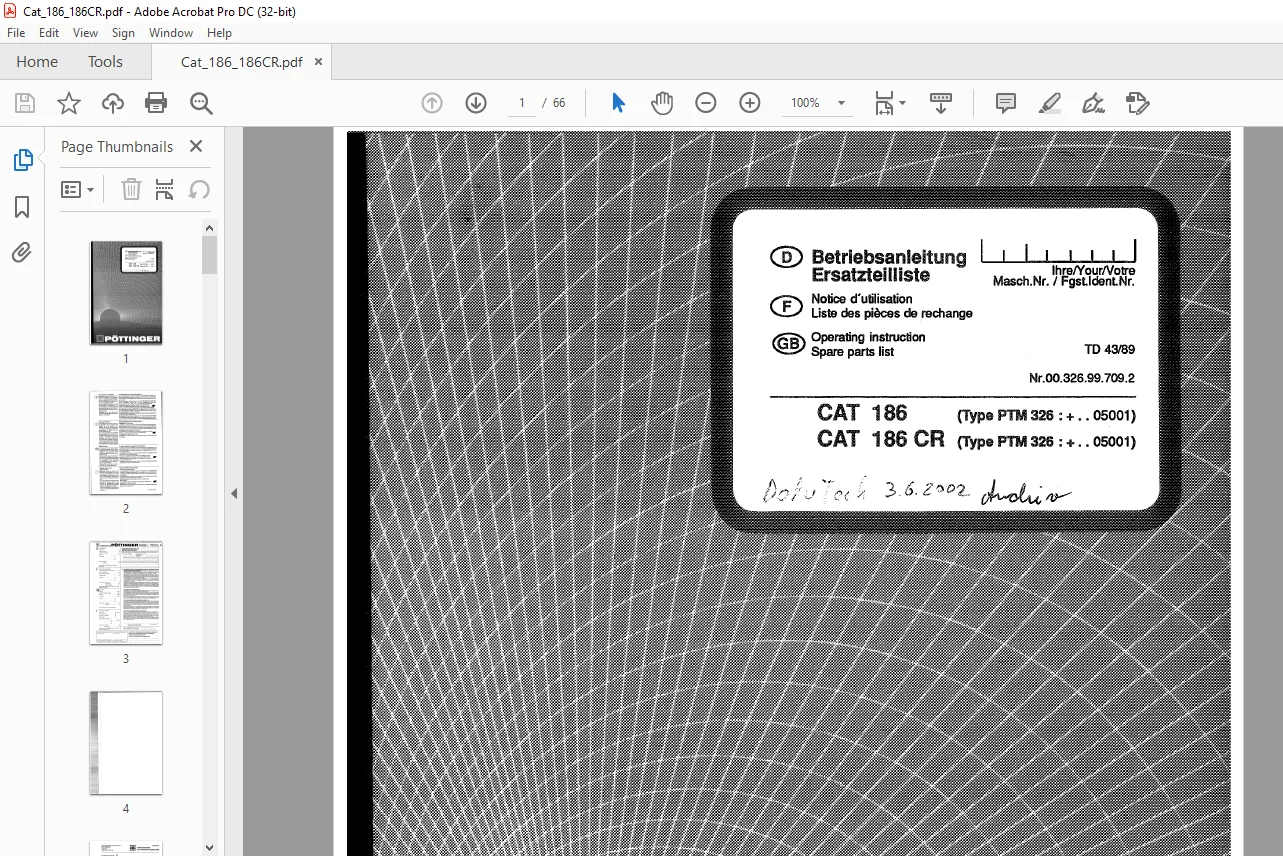
Task: Open the Window menu
Action: 171,33
